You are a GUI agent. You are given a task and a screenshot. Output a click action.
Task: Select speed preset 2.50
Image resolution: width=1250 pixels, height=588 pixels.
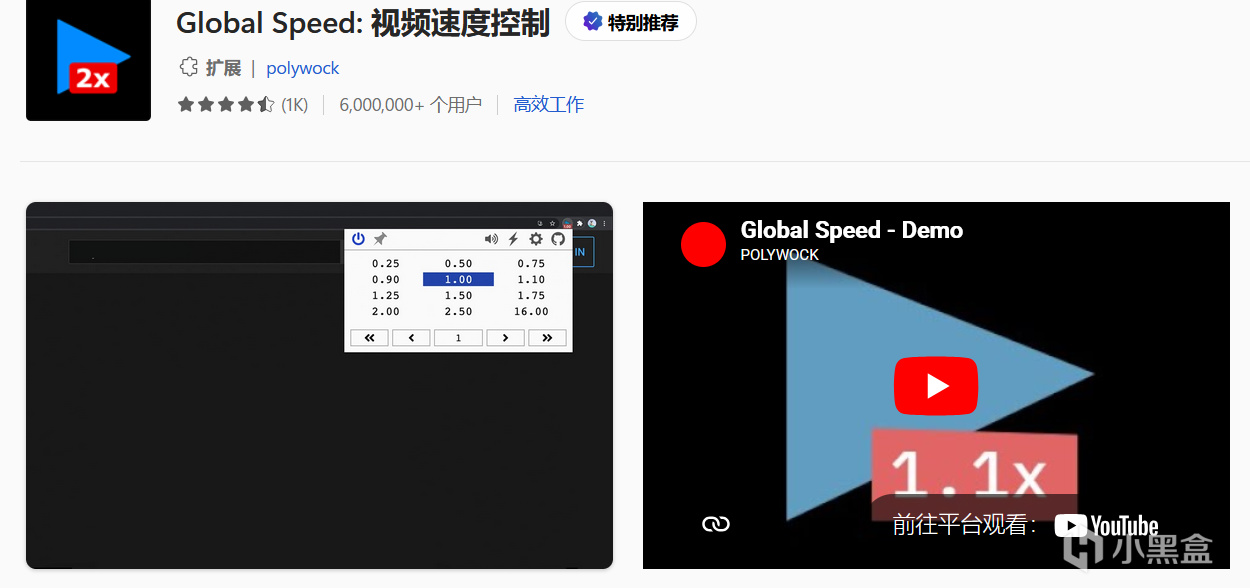click(x=458, y=312)
